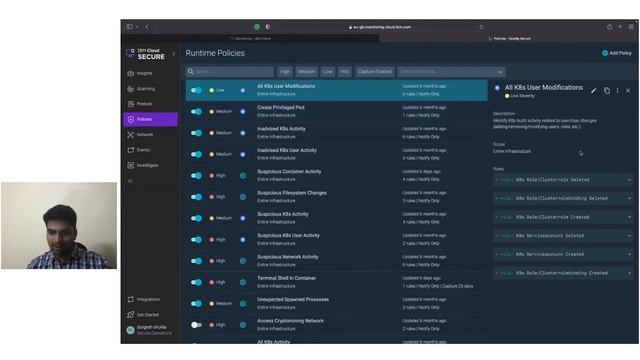The image size is (640, 360).
Task: Click type icon for Terminal Shell in Container
Action: click(x=243, y=282)
